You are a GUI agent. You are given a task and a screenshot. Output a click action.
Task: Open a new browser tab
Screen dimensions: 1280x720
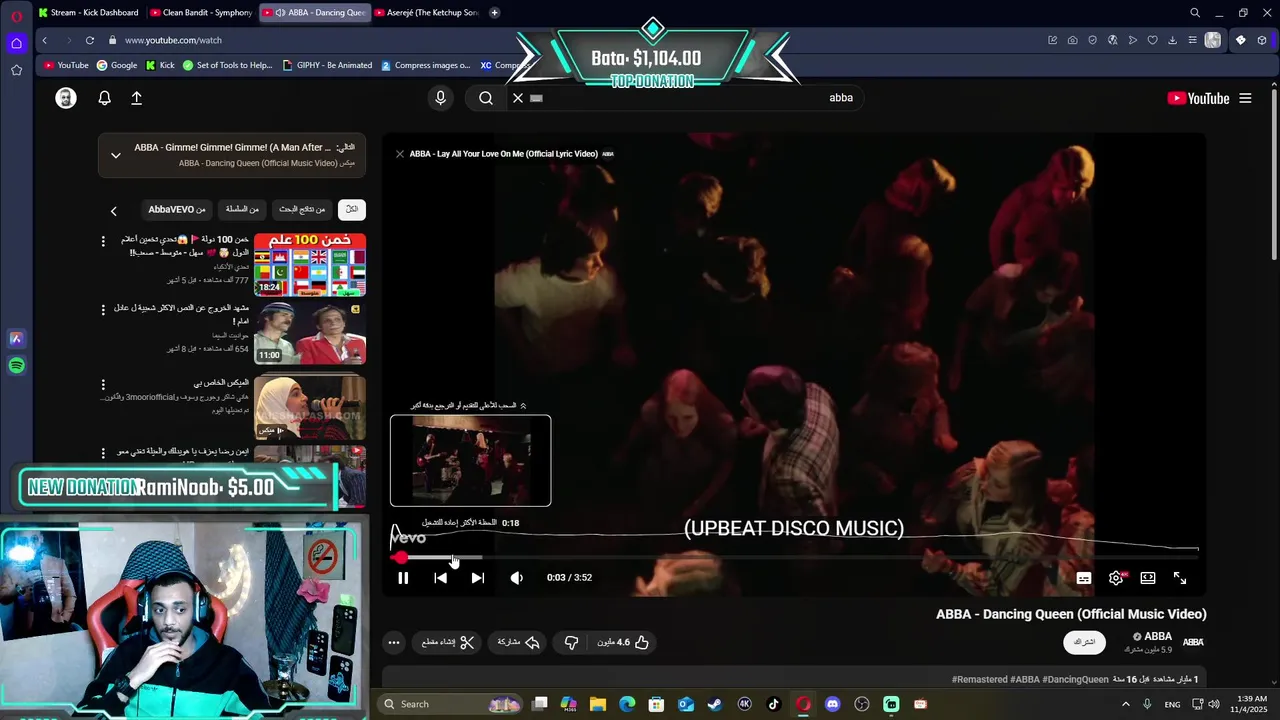click(494, 12)
